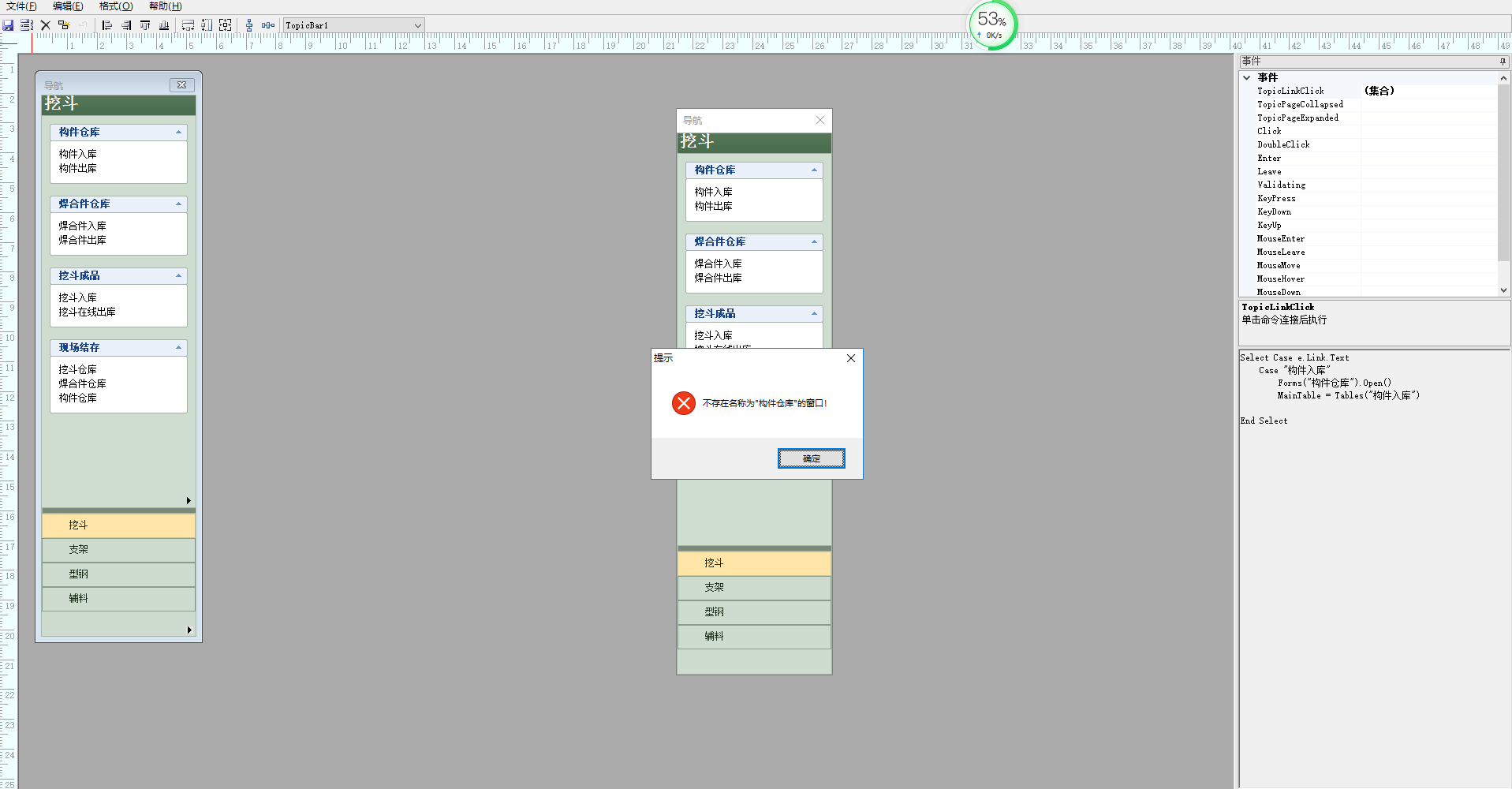Open the 文件(F) menu
1512x789 pixels.
point(21,6)
